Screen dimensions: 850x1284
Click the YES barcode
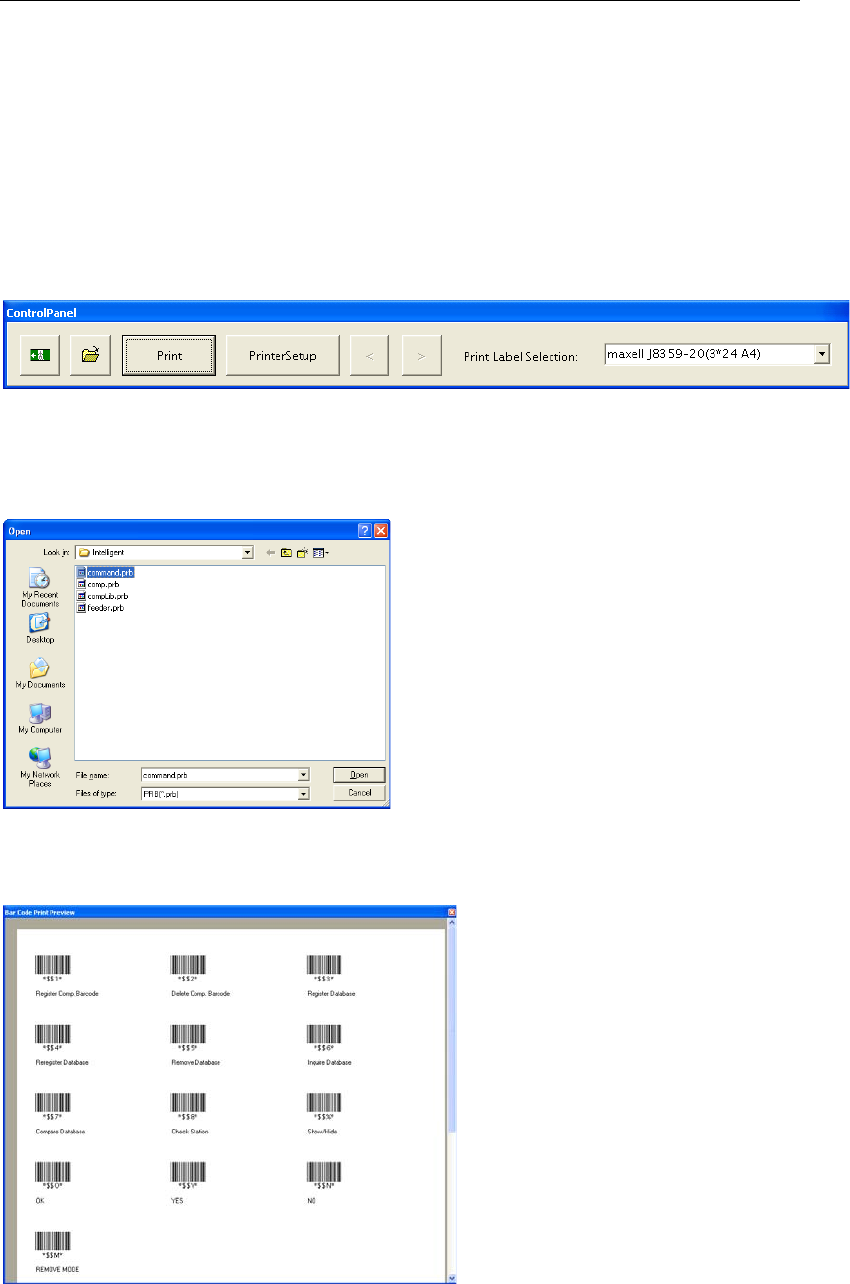click(189, 1172)
